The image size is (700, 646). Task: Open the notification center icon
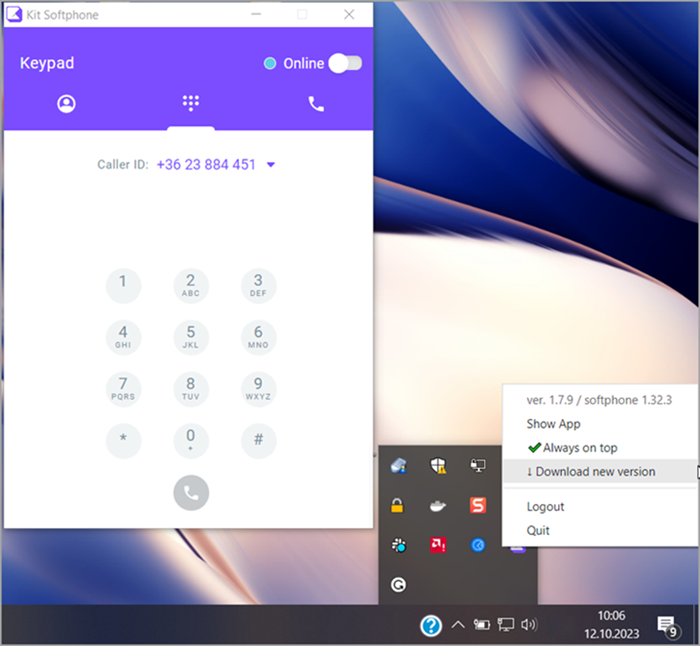point(667,626)
